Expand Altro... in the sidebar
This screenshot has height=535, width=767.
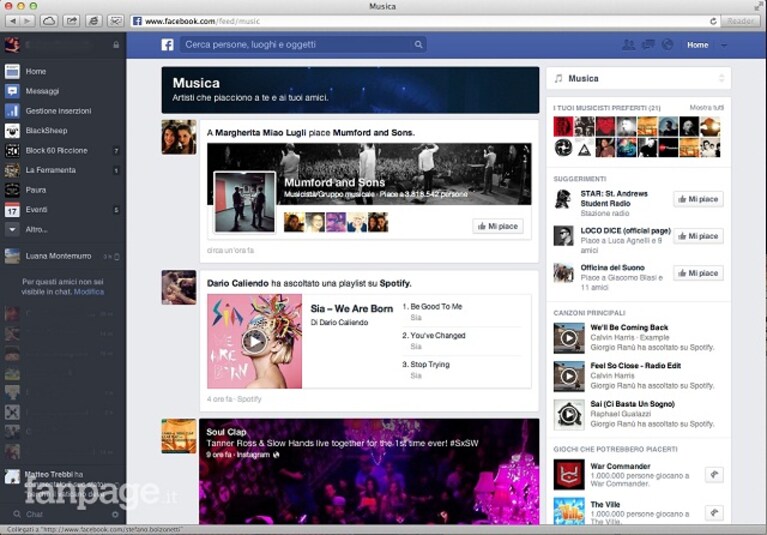pyautogui.click(x=63, y=229)
